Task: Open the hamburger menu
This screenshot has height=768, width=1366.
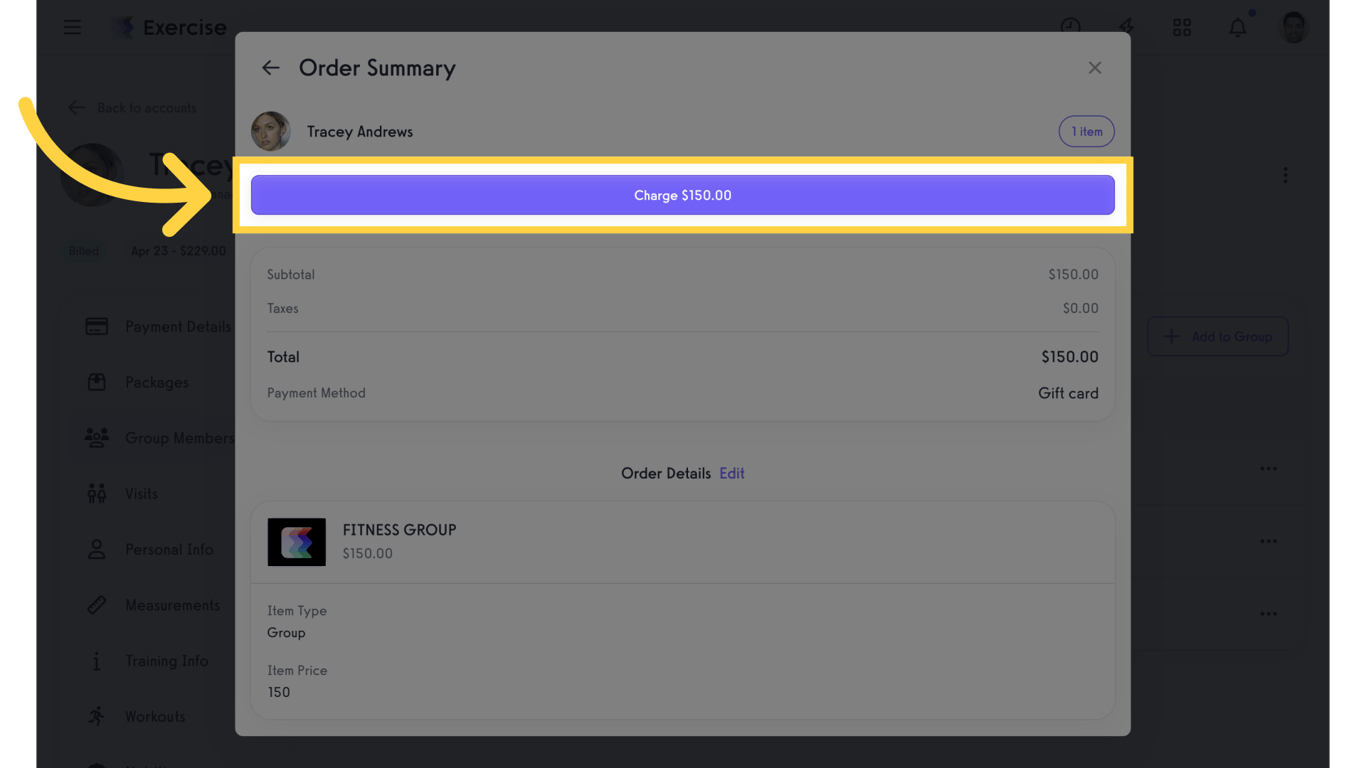Action: point(73,27)
